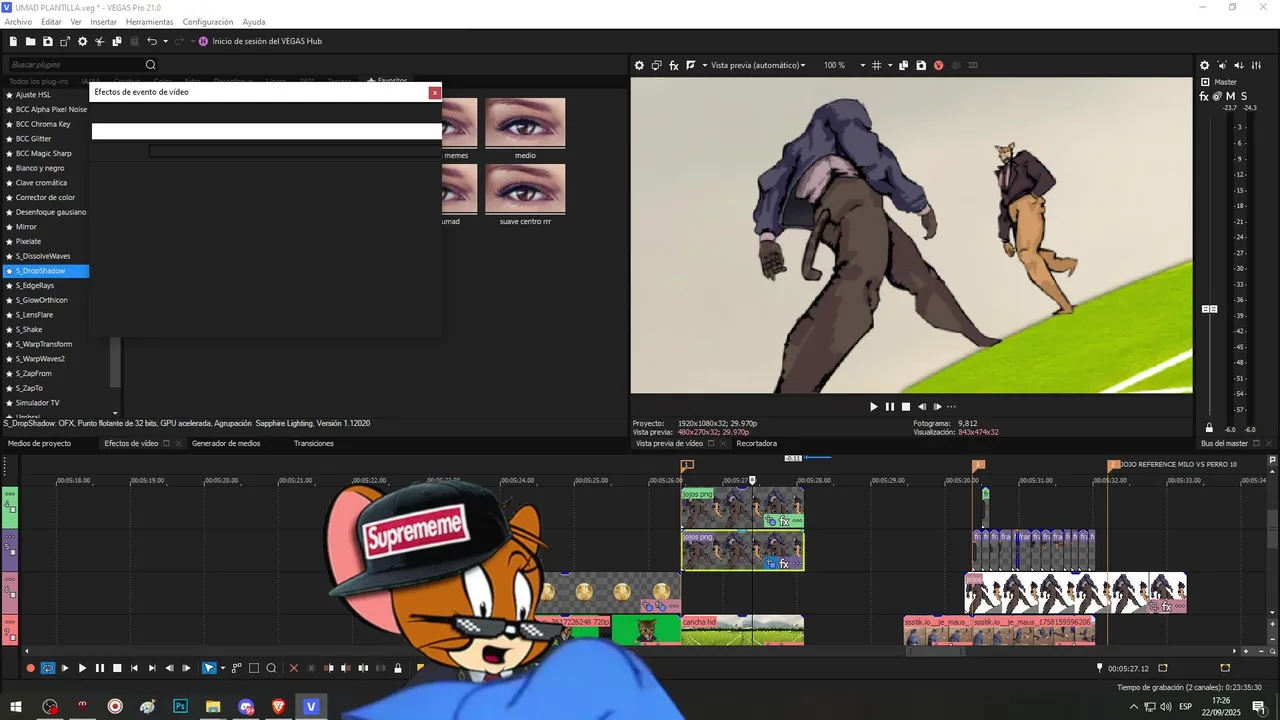Open the Archivo menu
The width and height of the screenshot is (1280, 720).
(18, 21)
